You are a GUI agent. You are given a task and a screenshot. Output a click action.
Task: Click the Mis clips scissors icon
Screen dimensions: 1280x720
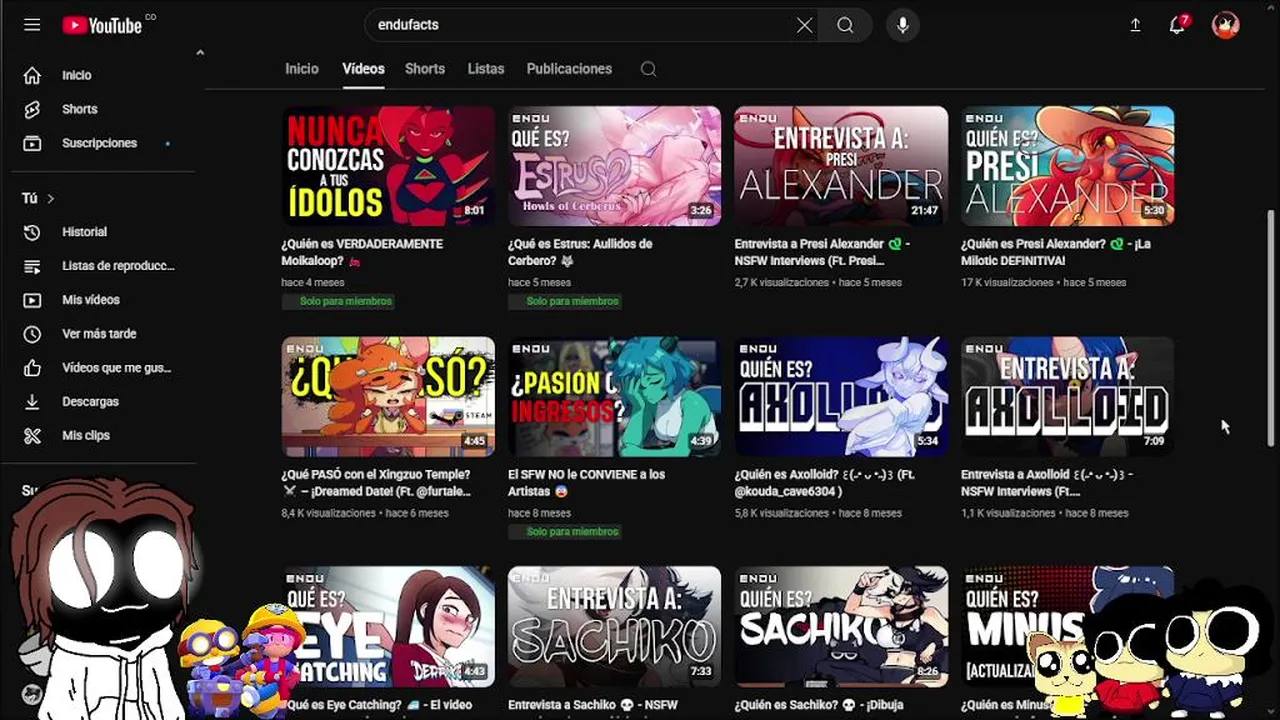point(32,436)
